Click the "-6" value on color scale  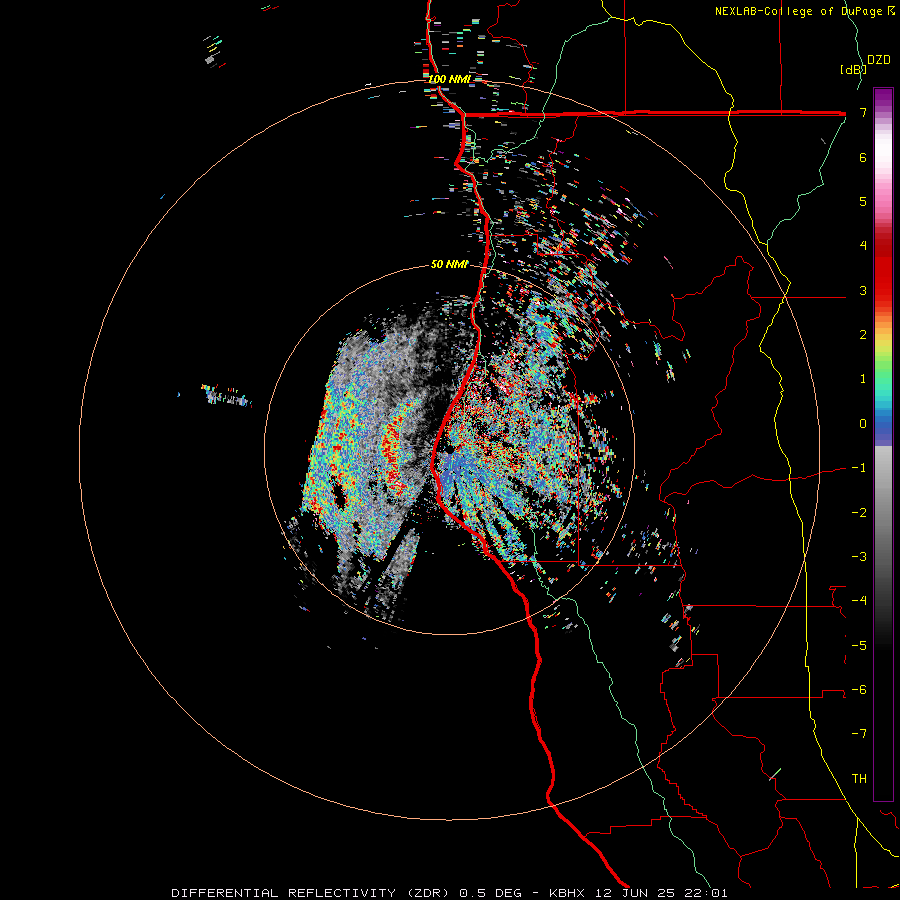pyautogui.click(x=859, y=690)
